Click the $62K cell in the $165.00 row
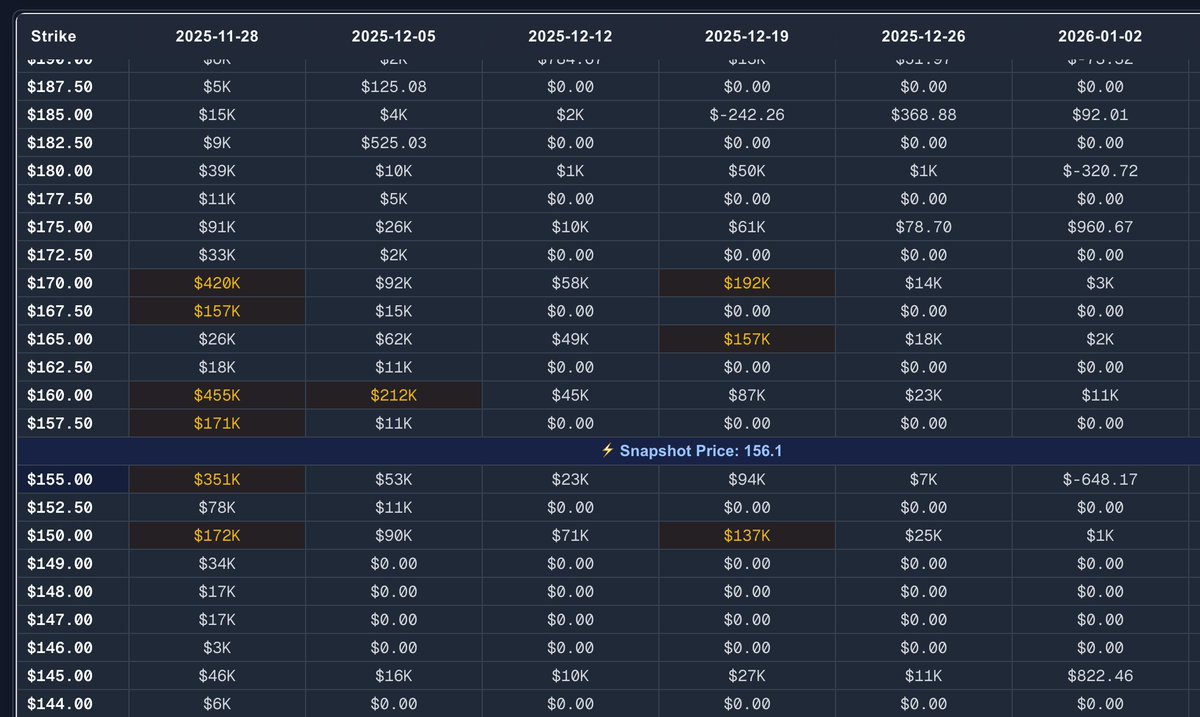 (x=394, y=339)
